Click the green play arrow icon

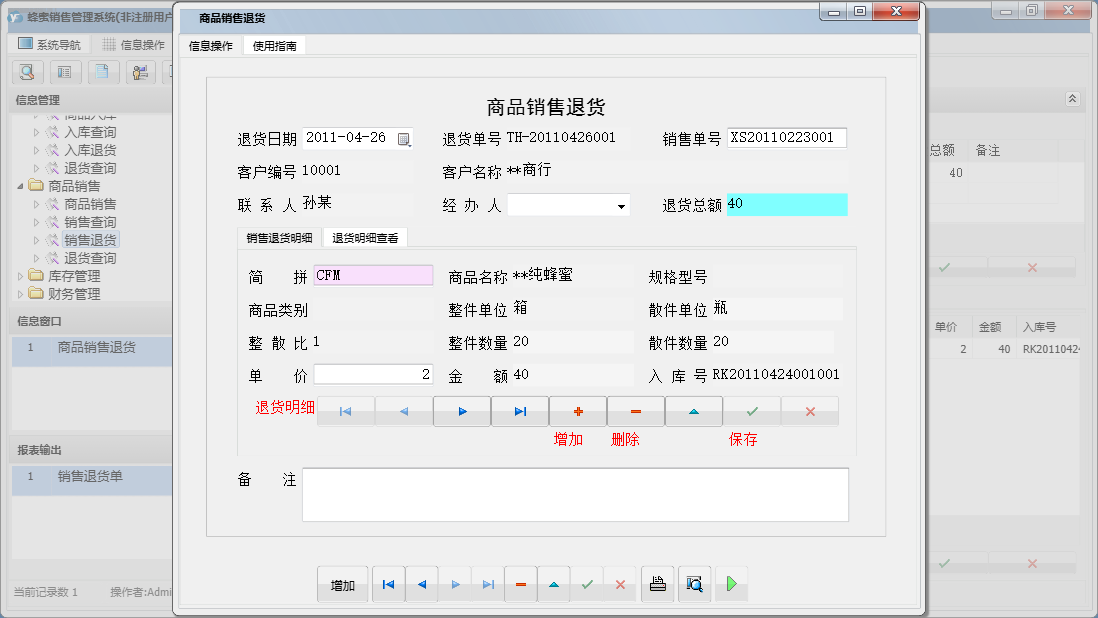pyautogui.click(x=732, y=584)
